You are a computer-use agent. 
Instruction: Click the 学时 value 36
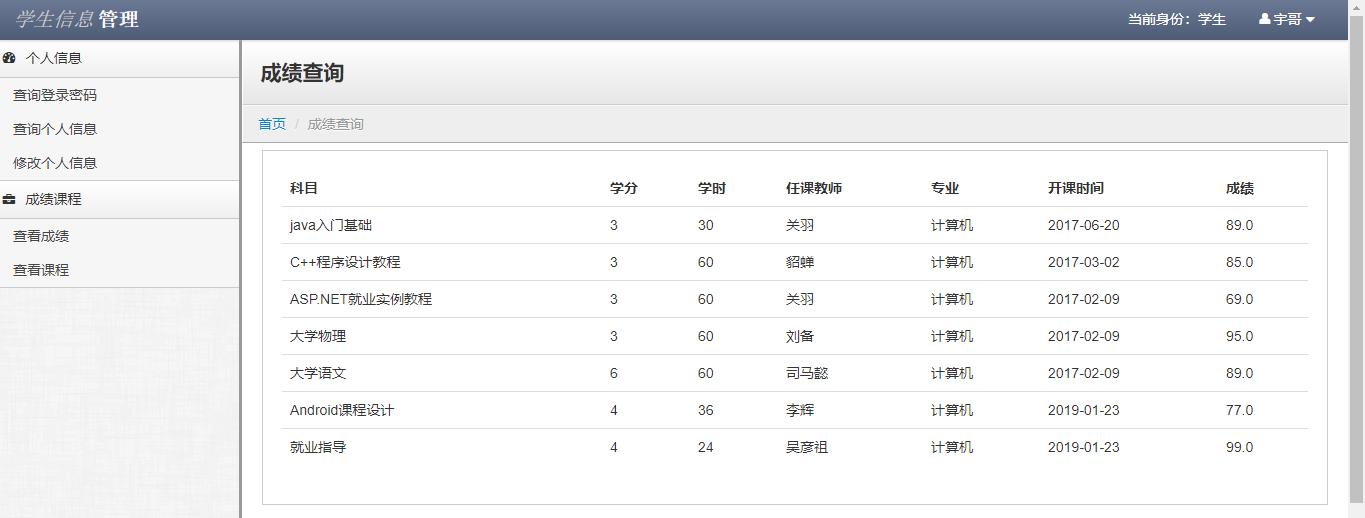click(x=706, y=410)
